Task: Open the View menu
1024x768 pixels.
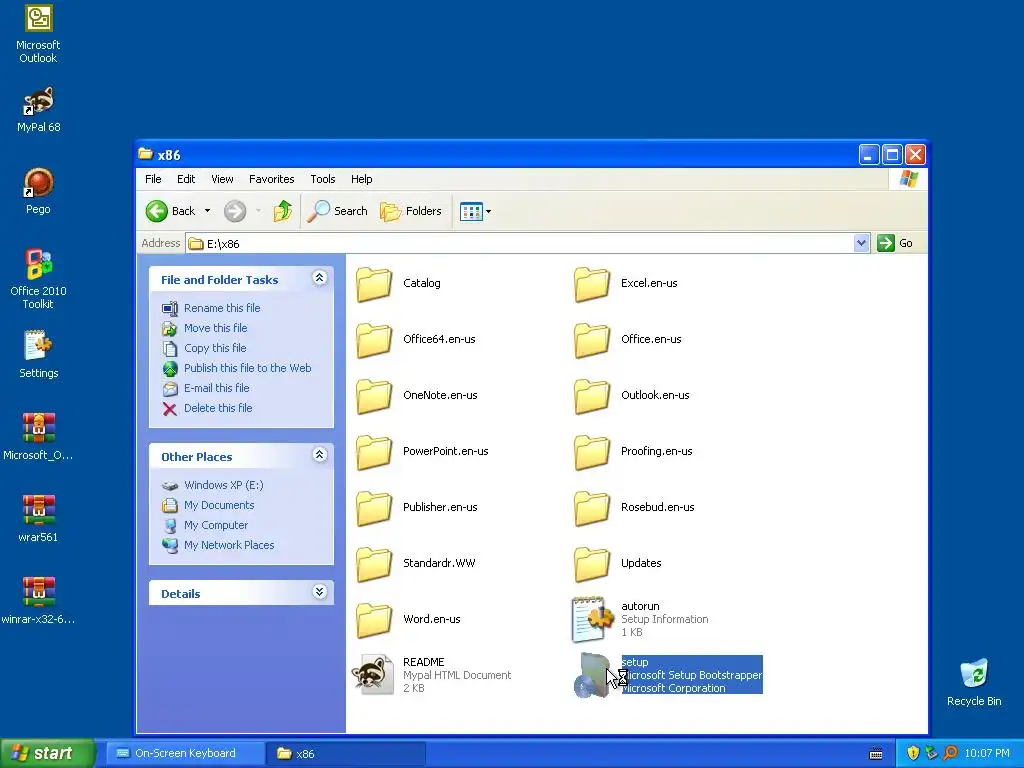Action: click(x=222, y=179)
